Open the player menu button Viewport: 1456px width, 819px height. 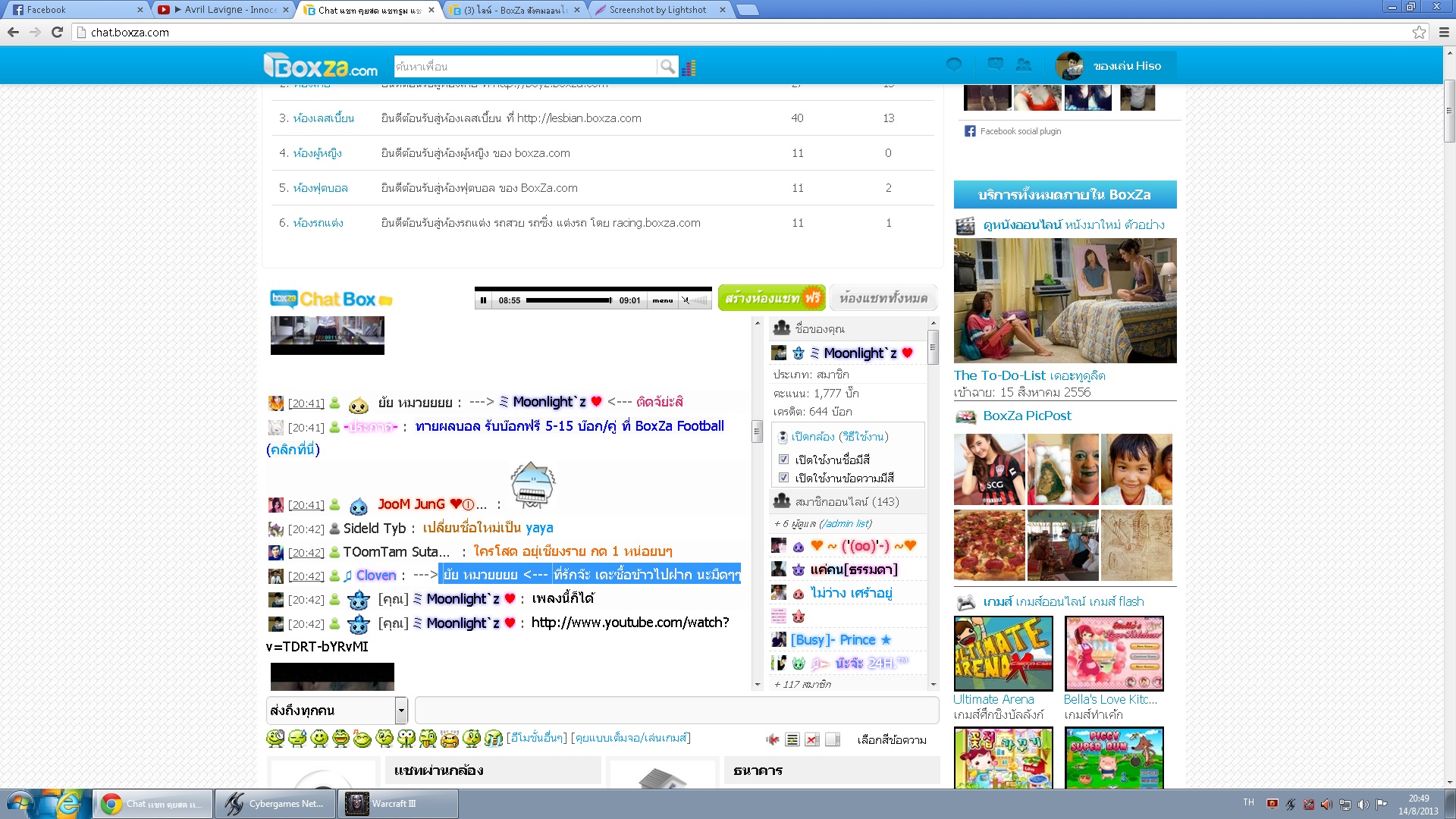tap(662, 300)
